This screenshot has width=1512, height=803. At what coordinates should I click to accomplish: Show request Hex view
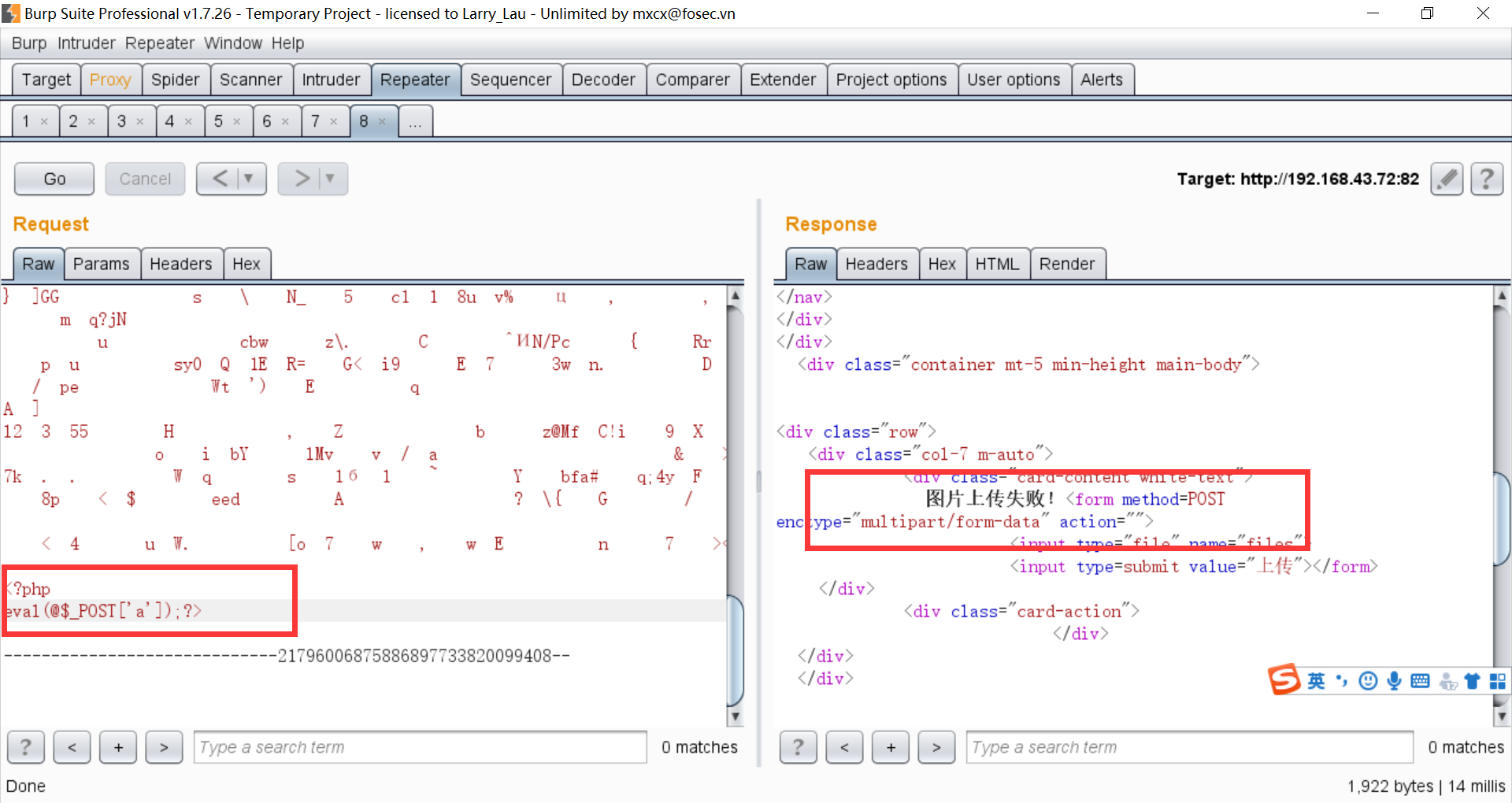(246, 264)
